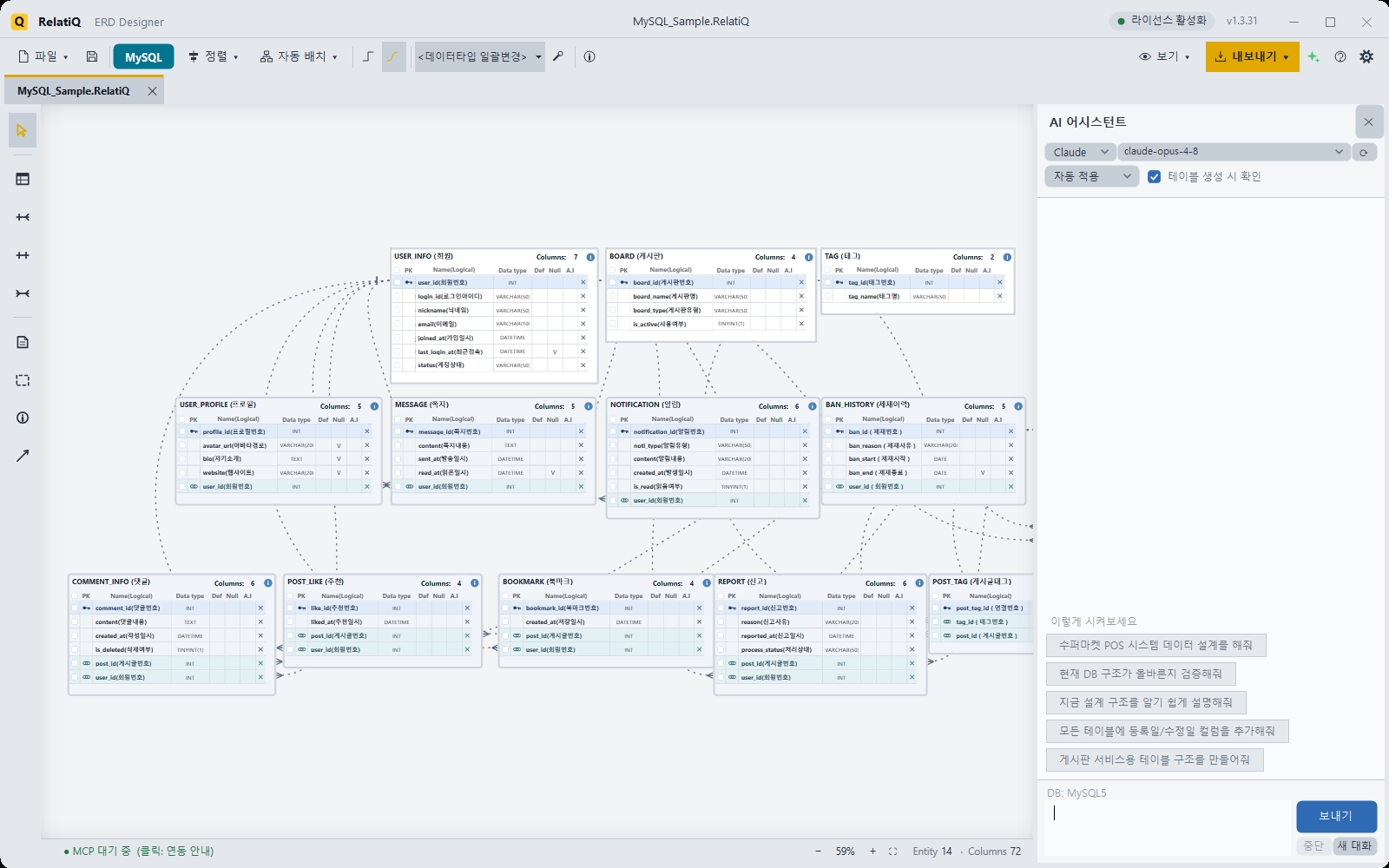Open the 데이터타입 일괄변경 dropdown
1389x868 pixels.
point(480,56)
